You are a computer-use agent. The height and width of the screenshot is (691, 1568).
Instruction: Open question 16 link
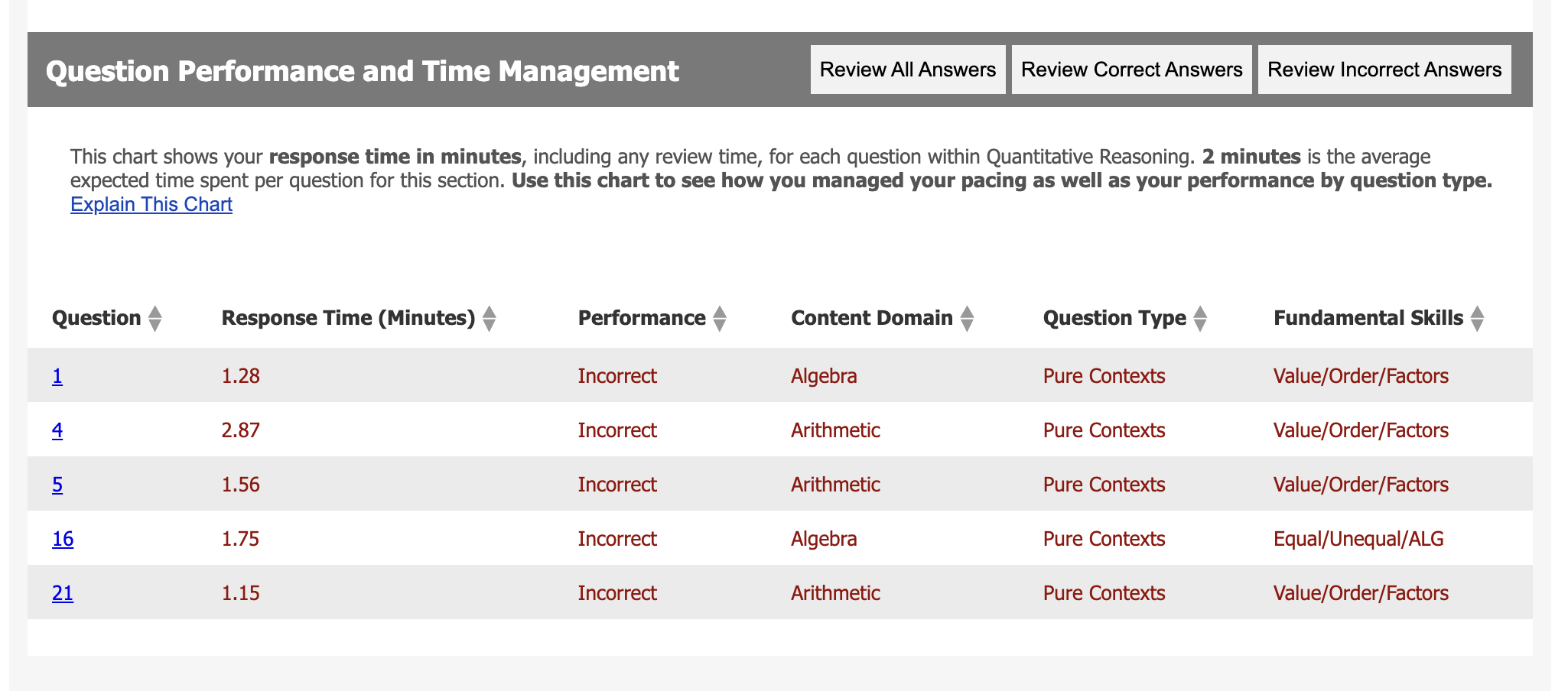[x=63, y=539]
